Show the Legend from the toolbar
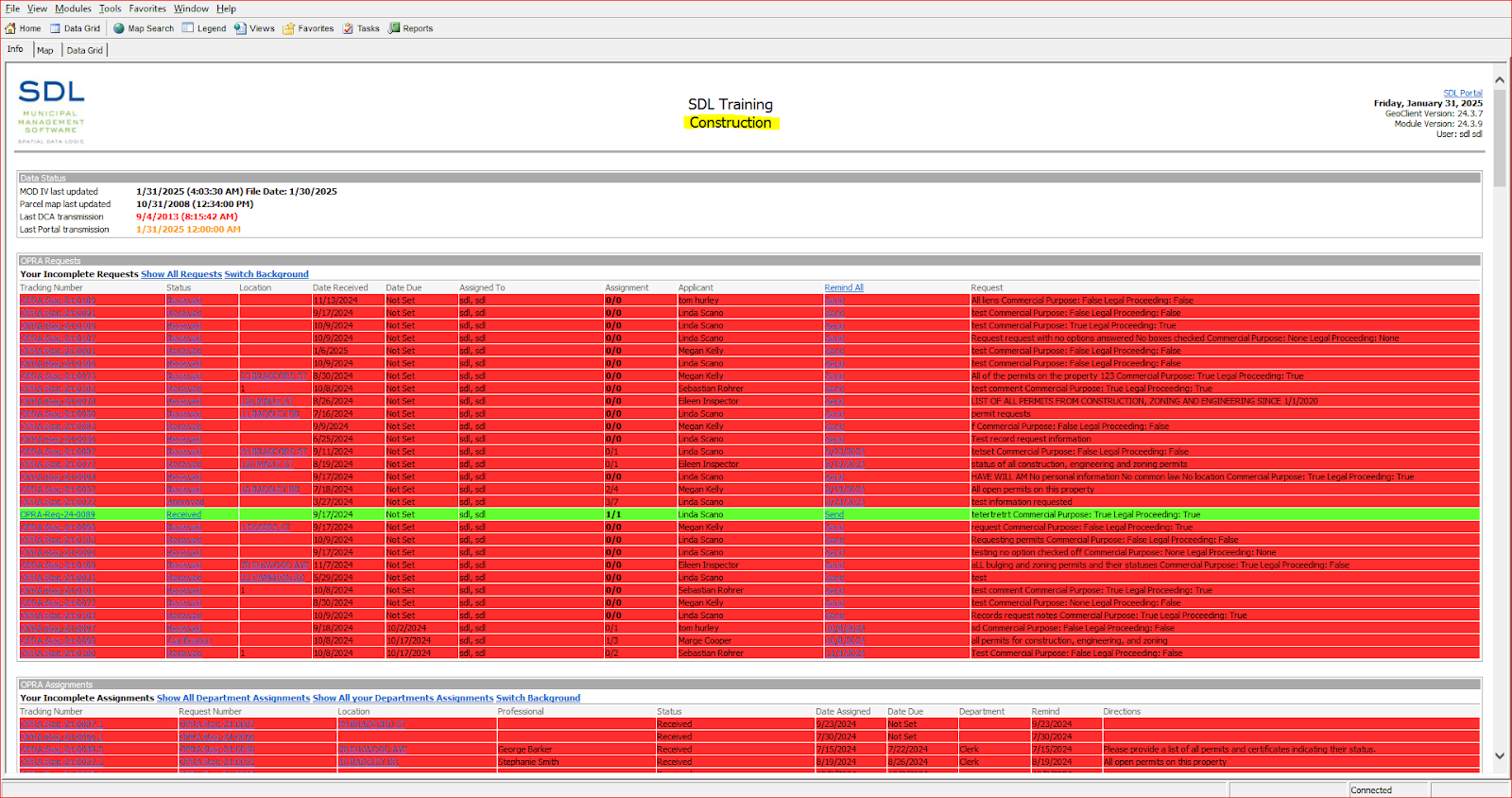 [x=204, y=28]
